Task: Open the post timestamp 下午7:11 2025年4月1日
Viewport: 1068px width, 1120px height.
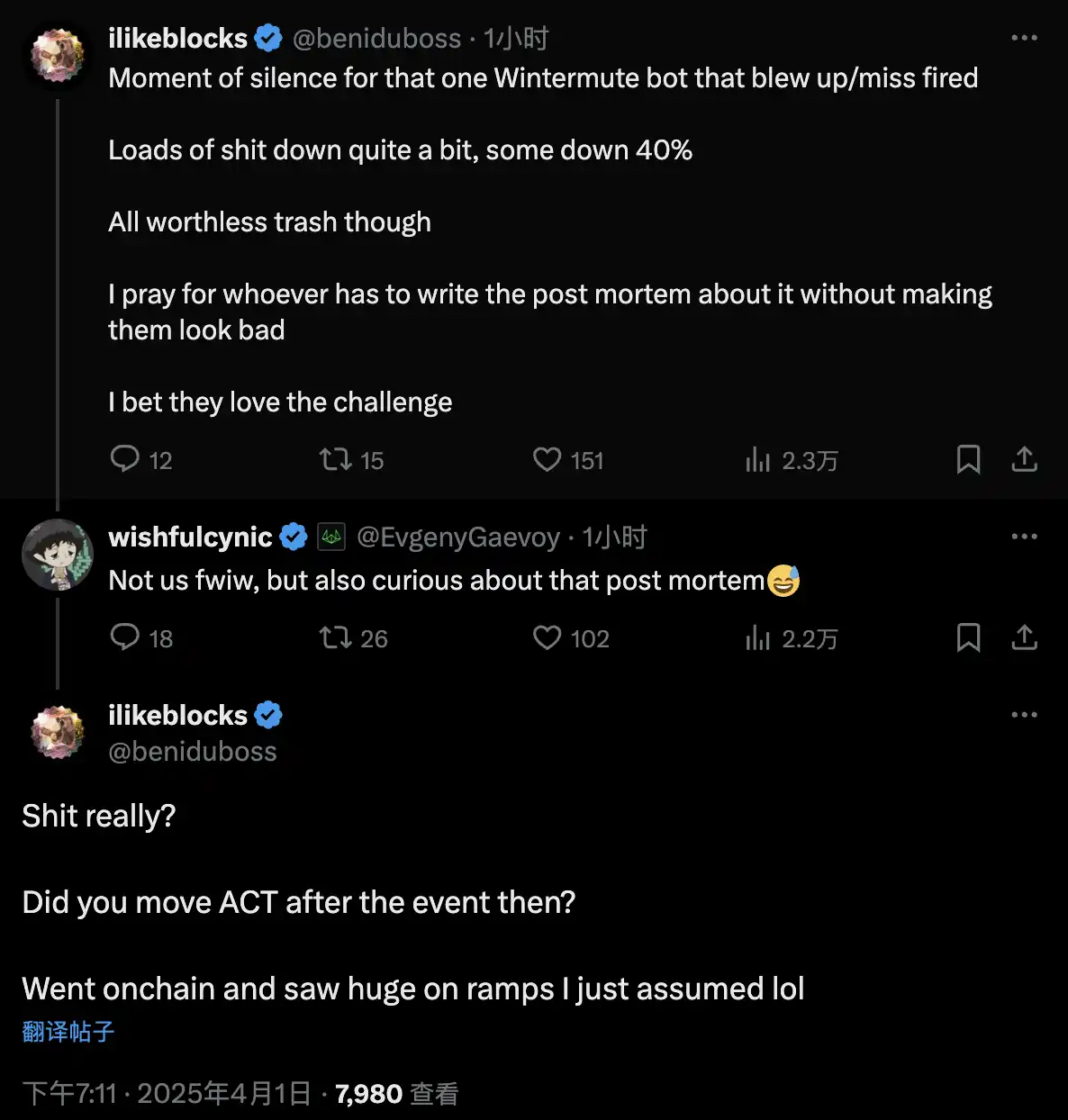Action: point(167,1093)
